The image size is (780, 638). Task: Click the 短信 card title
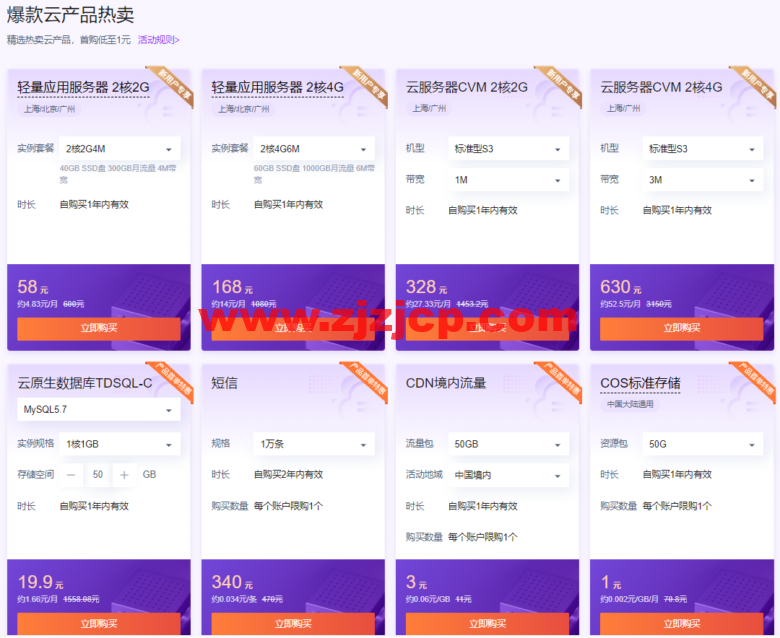click(x=224, y=383)
